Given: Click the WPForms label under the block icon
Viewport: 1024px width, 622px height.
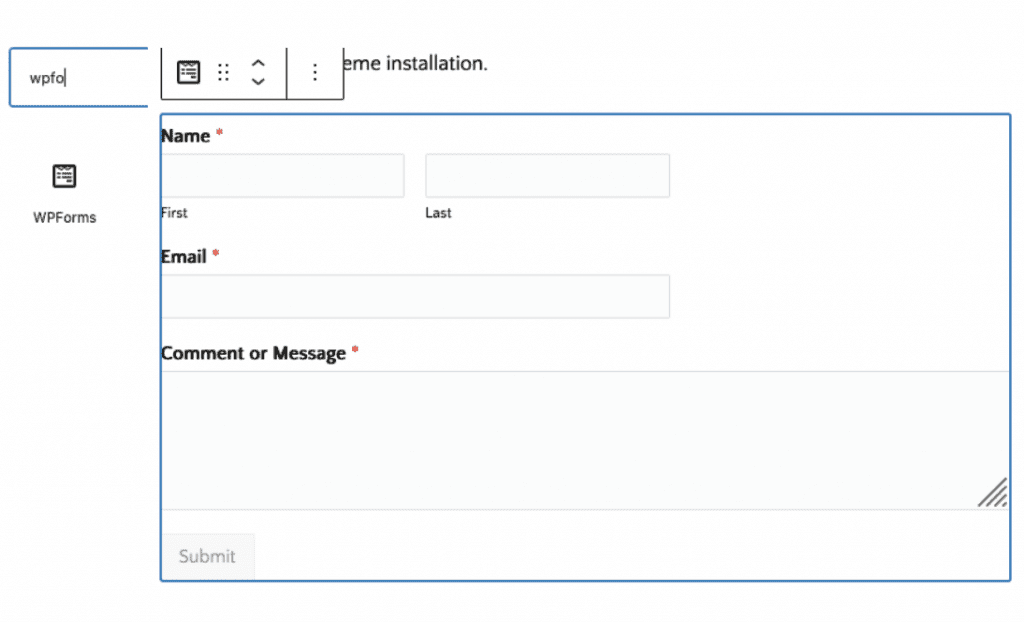Looking at the screenshot, I should coord(64,217).
